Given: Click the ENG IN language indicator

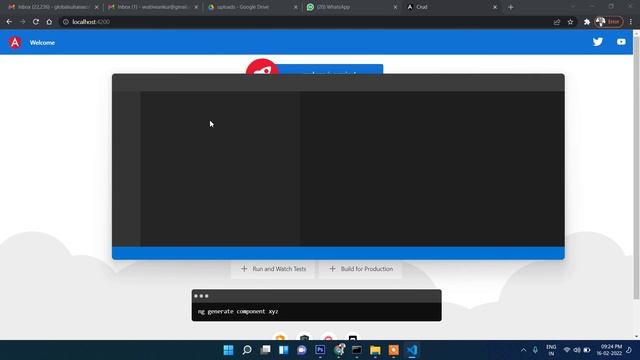Looking at the screenshot, I should pyautogui.click(x=551, y=350).
